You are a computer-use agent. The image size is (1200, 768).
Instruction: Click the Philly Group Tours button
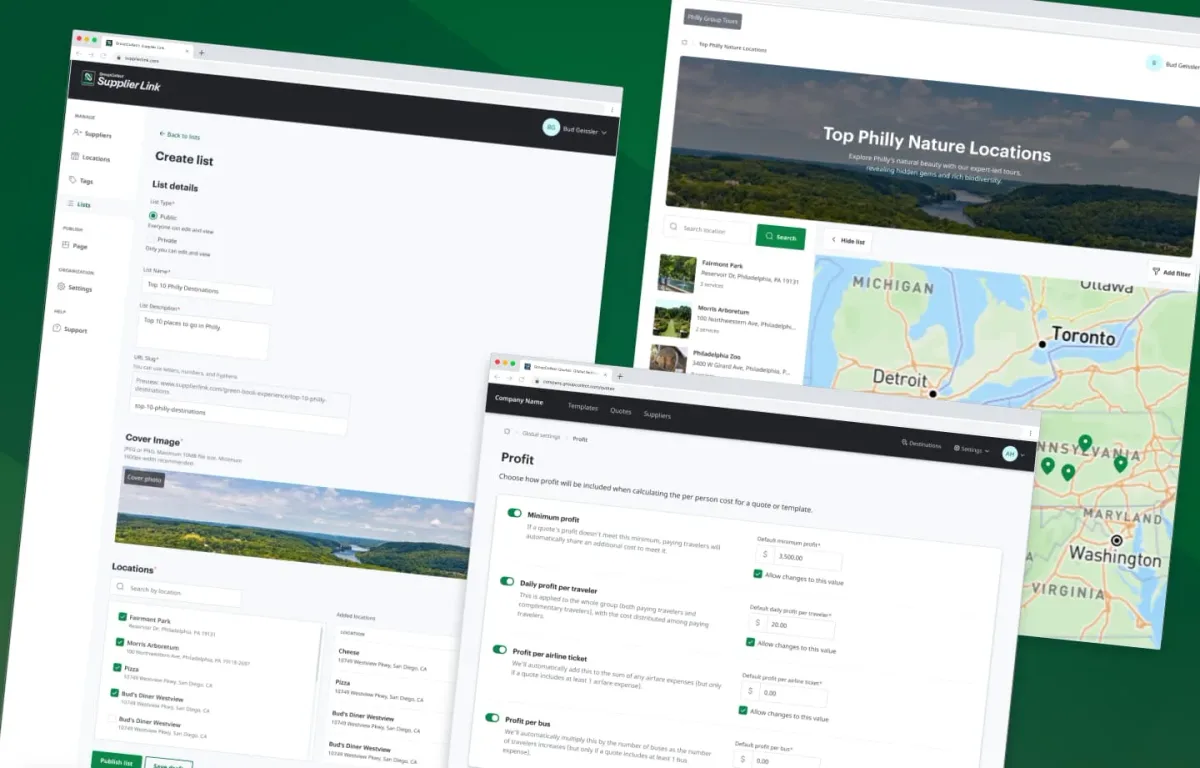coord(713,18)
